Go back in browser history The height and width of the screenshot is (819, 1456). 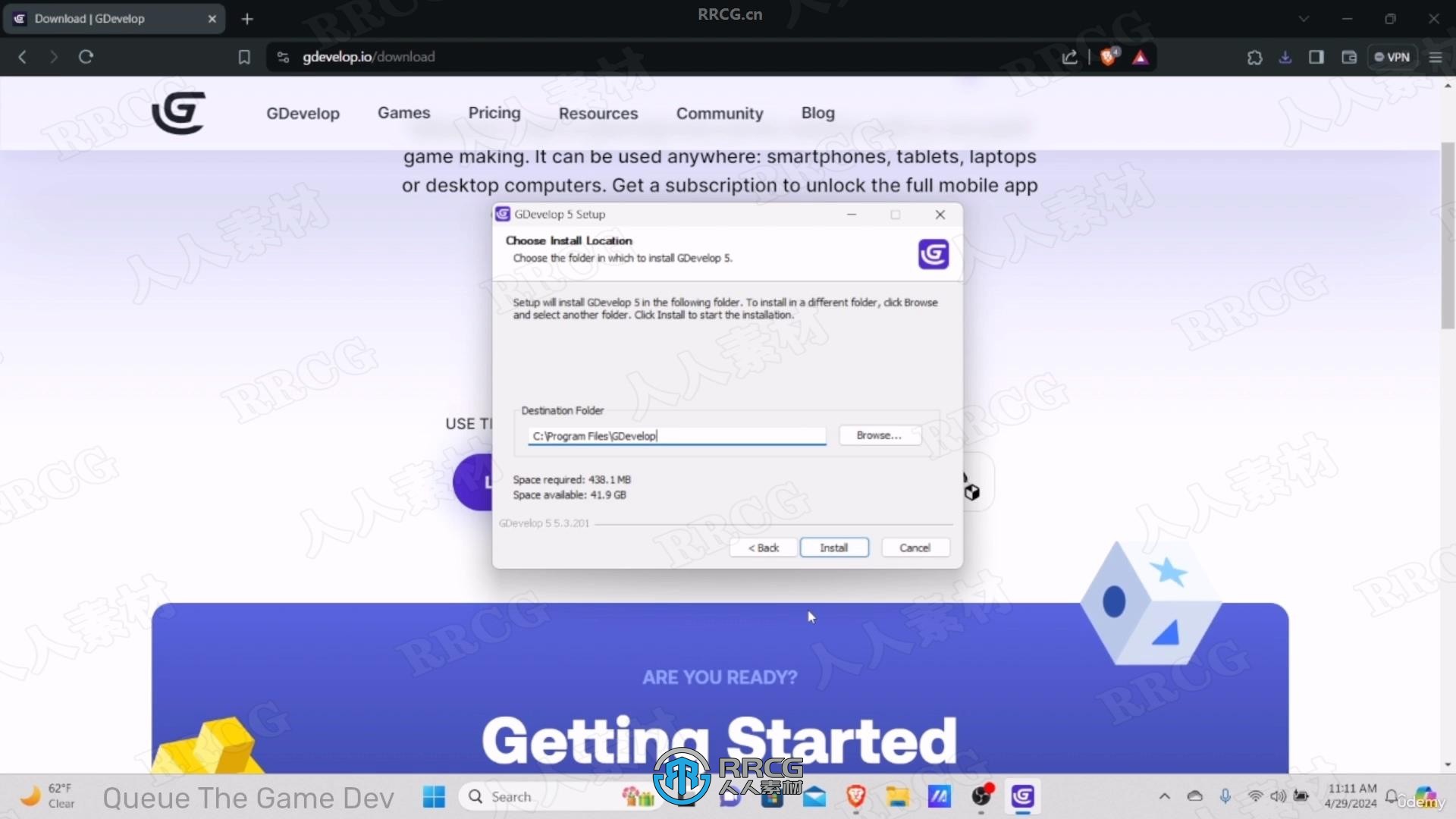[23, 57]
